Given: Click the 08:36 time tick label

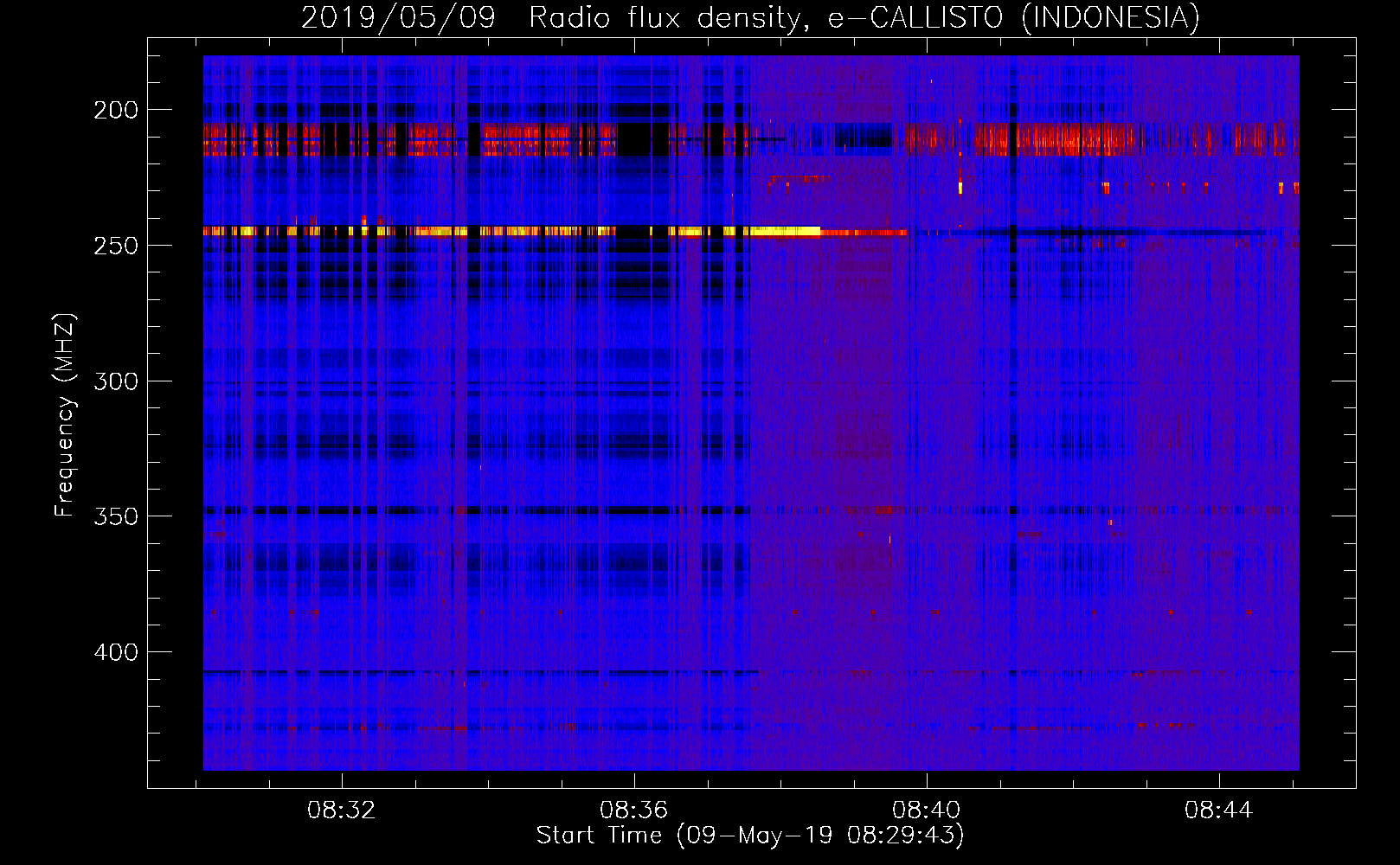Looking at the screenshot, I should click(x=634, y=811).
